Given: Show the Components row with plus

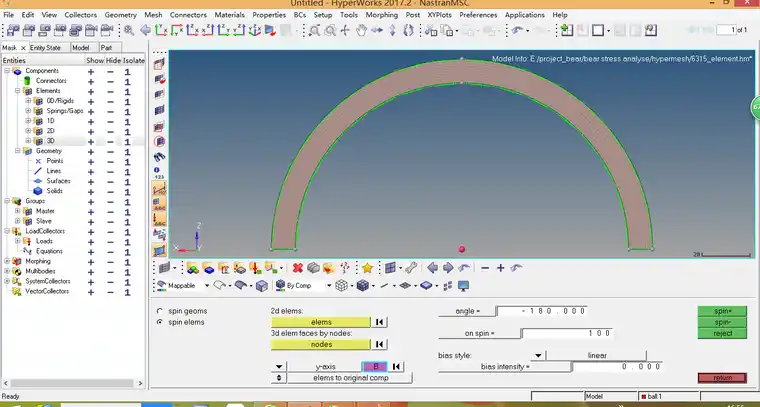Looking at the screenshot, I should [x=91, y=72].
